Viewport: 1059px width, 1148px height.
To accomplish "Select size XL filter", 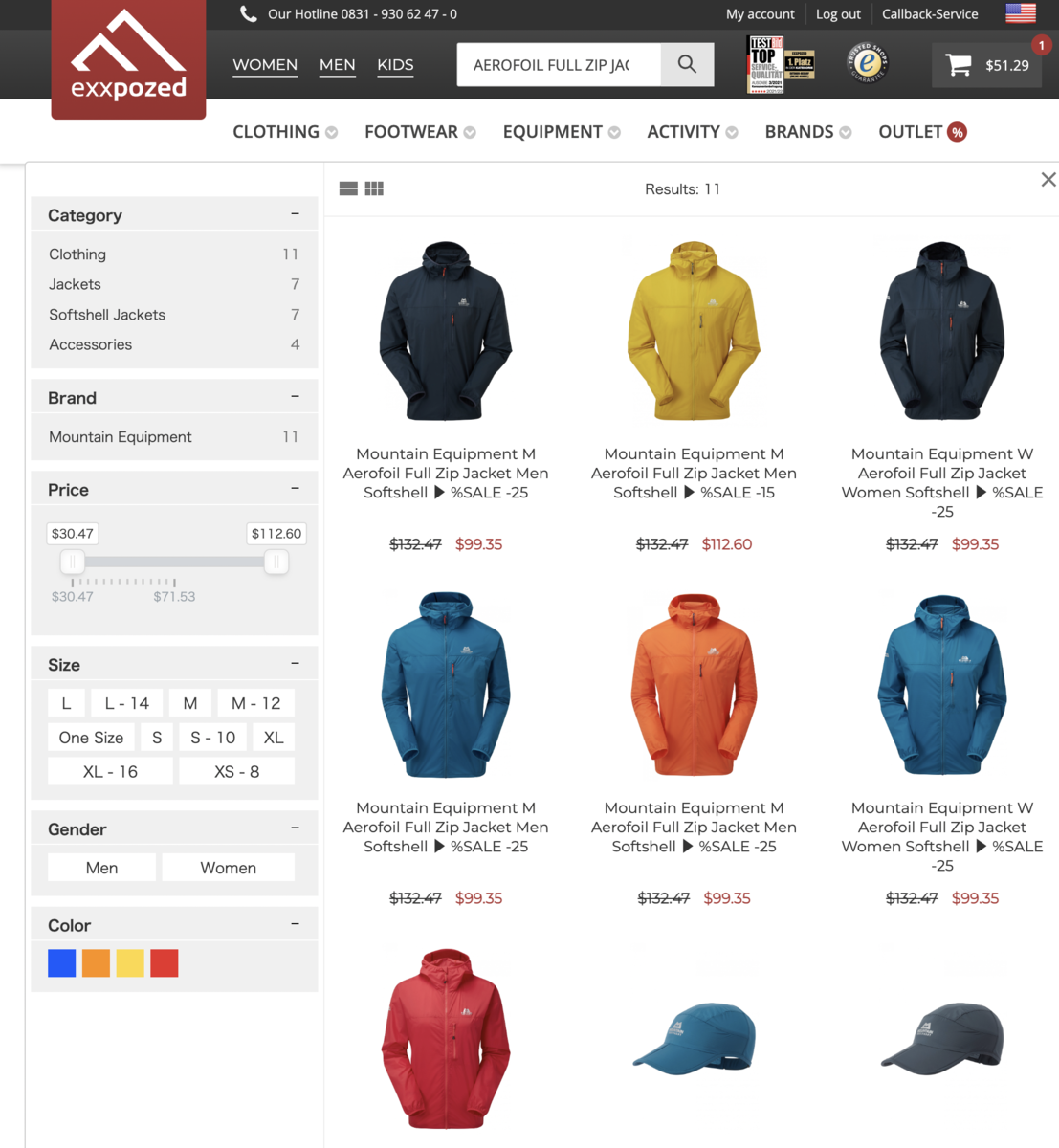I will 274,738.
